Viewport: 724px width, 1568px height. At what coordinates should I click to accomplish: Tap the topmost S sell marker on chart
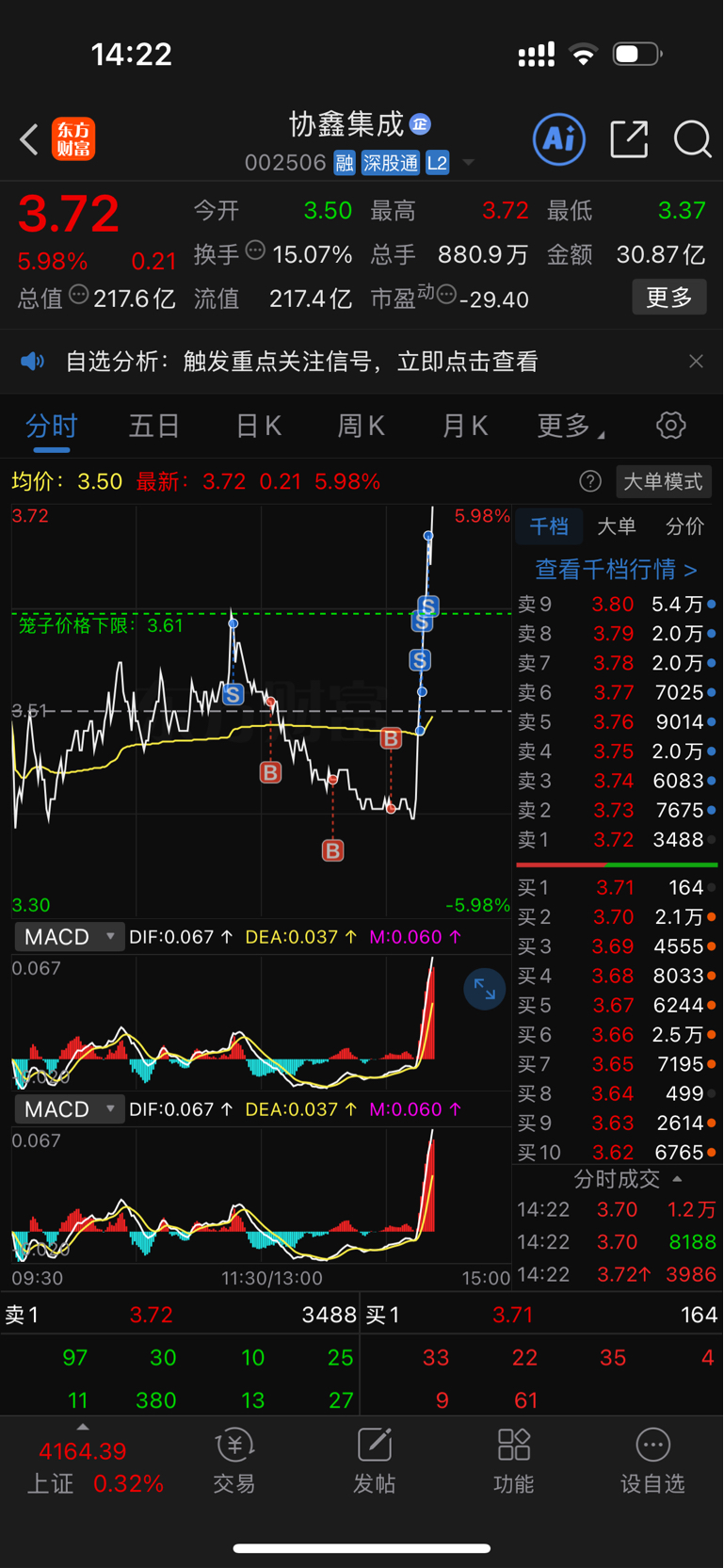pos(429,606)
